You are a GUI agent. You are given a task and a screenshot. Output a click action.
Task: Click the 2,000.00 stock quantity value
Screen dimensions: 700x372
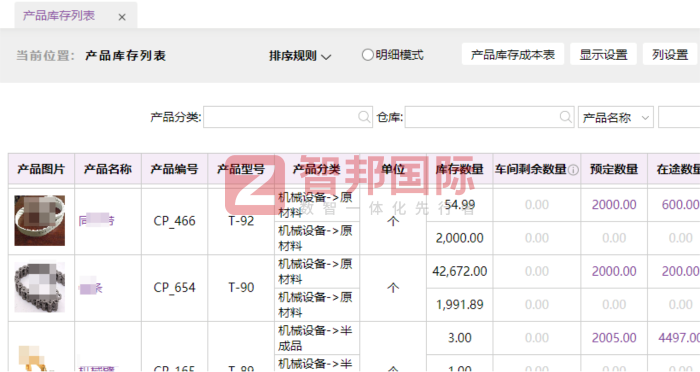coord(460,238)
